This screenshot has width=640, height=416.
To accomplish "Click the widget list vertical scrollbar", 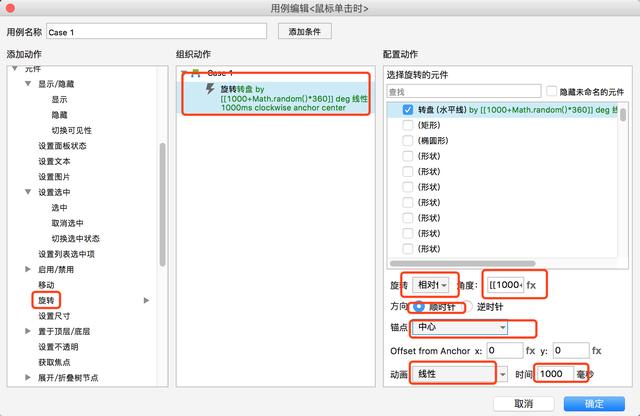I will pyautogui.click(x=622, y=113).
